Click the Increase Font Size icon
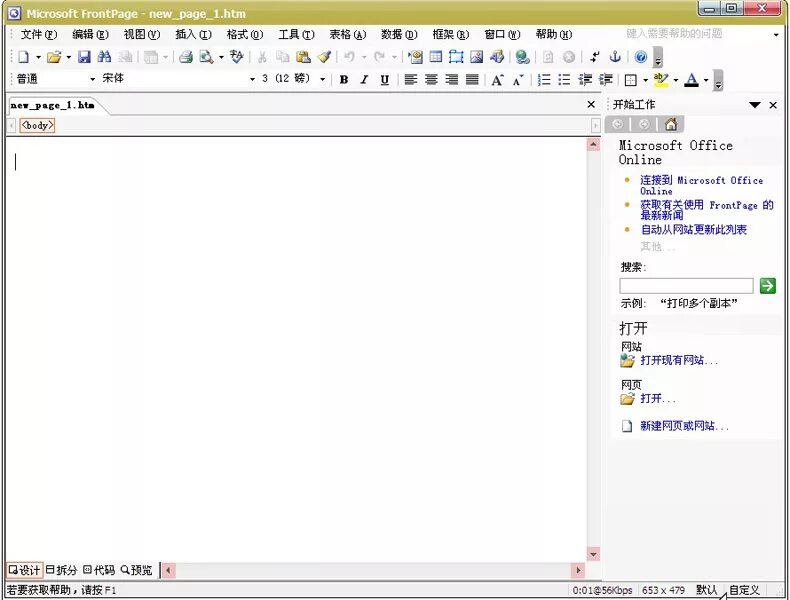Image resolution: width=790 pixels, height=600 pixels. point(497,80)
